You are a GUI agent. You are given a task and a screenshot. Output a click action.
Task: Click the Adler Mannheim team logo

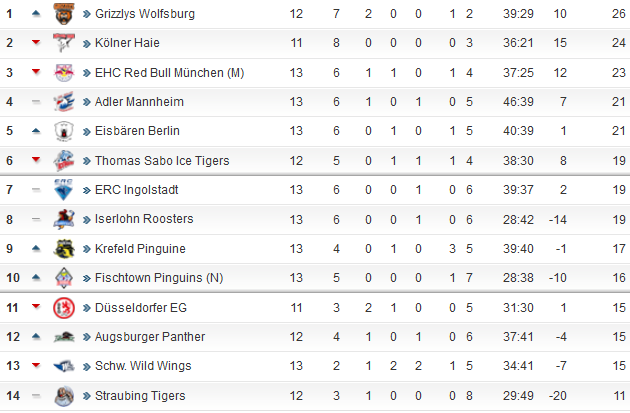[x=64, y=102]
